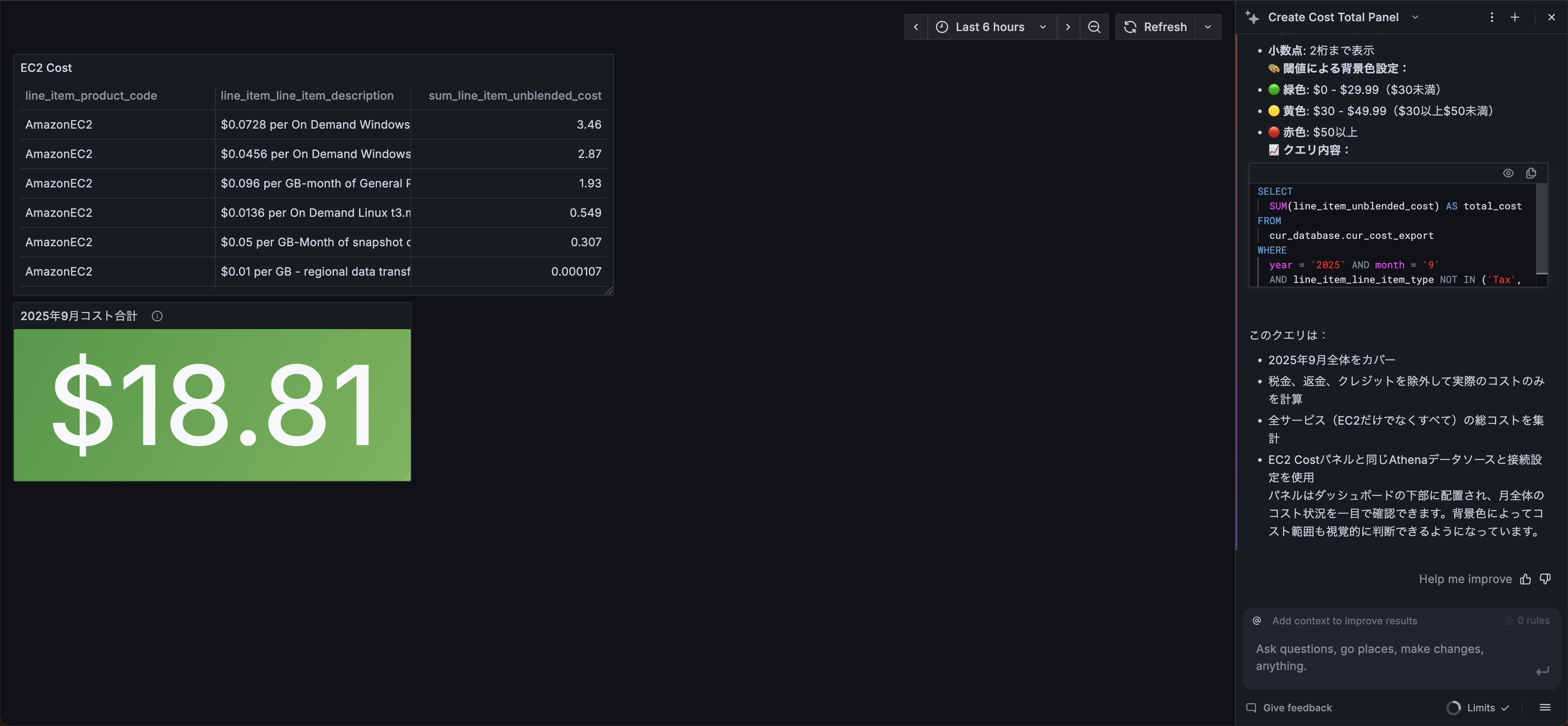The width and height of the screenshot is (1568, 726).
Task: Copy the SQL query code block
Action: [x=1531, y=174]
